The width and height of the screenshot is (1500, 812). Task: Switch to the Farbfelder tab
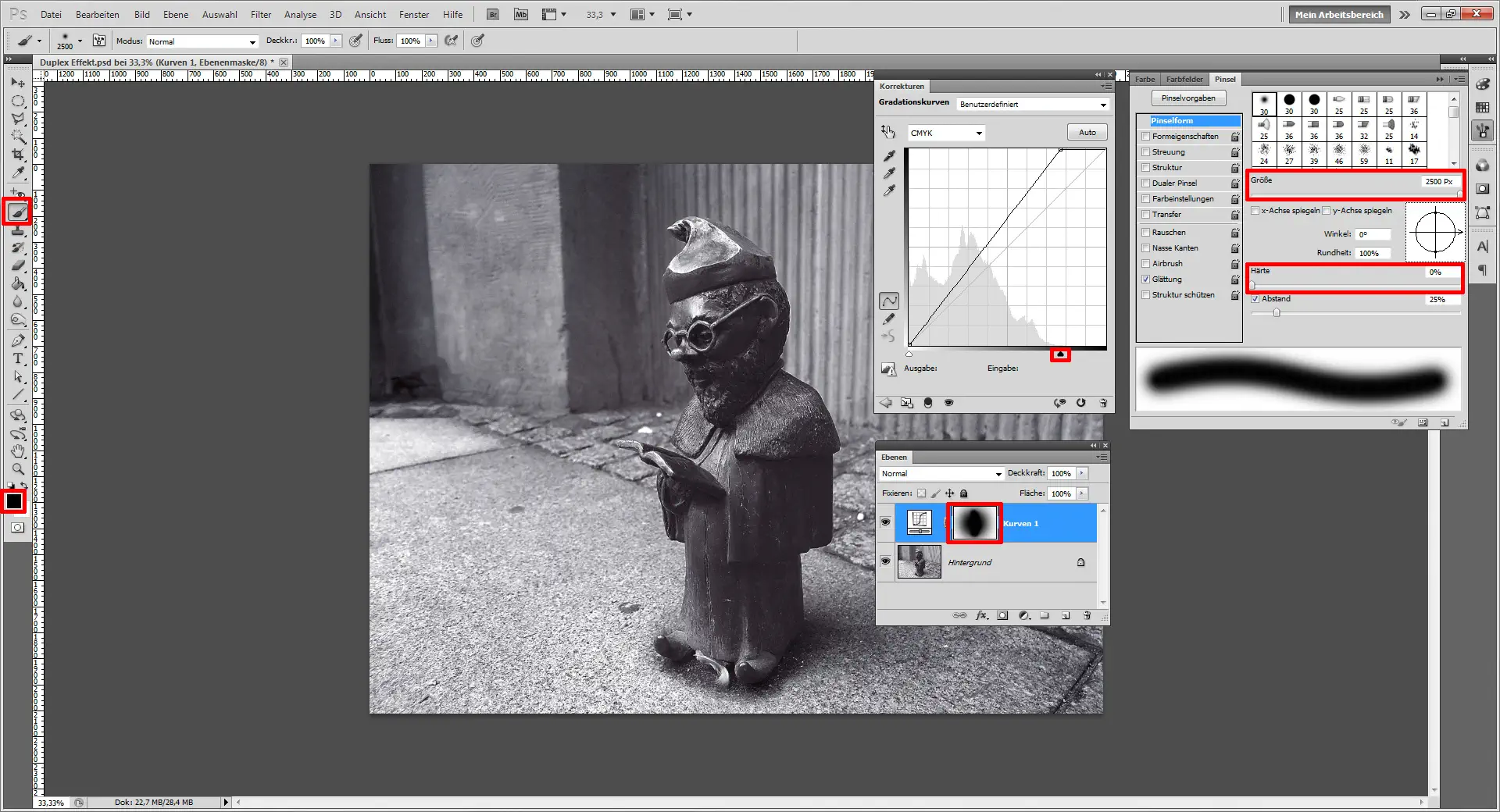[1184, 80]
